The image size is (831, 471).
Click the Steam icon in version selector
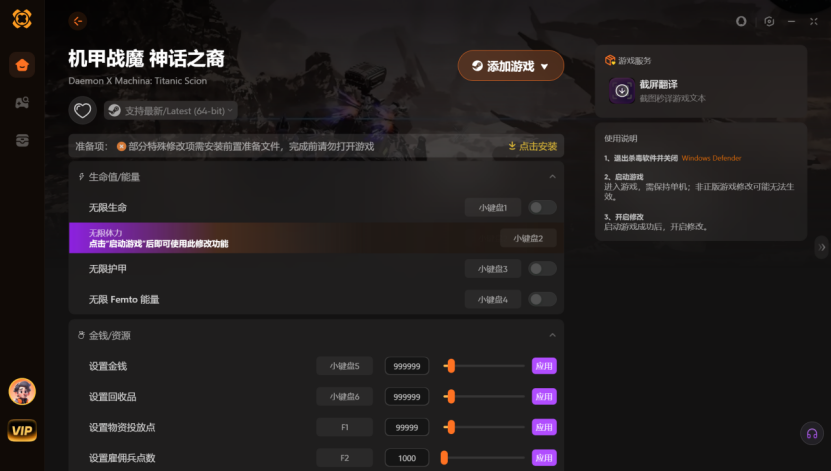(x=114, y=111)
